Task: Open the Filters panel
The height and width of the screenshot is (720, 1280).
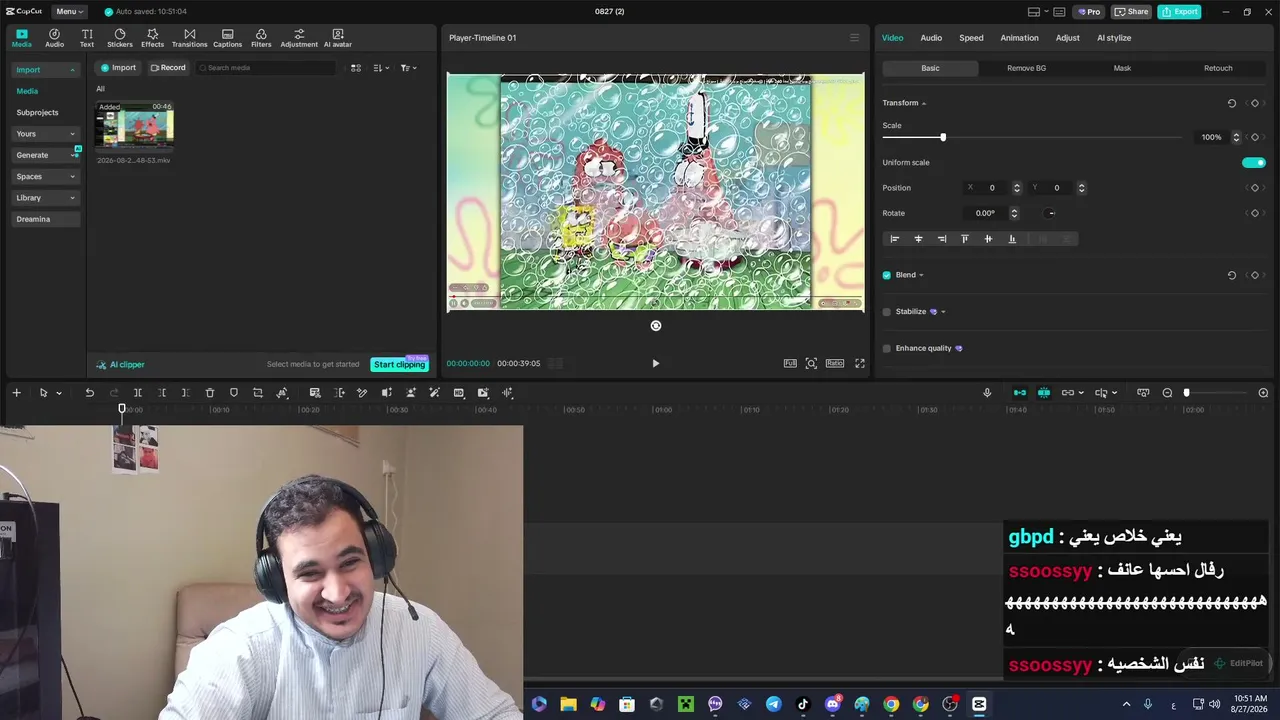Action: pos(261,38)
